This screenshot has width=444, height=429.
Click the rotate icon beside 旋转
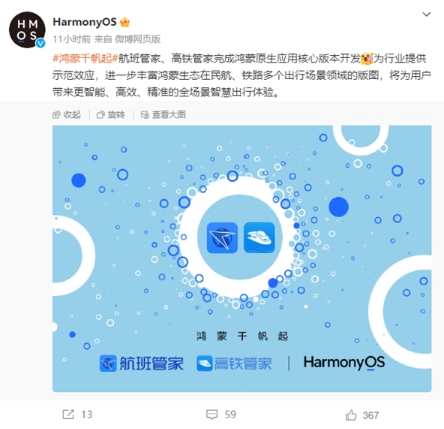[x=100, y=115]
